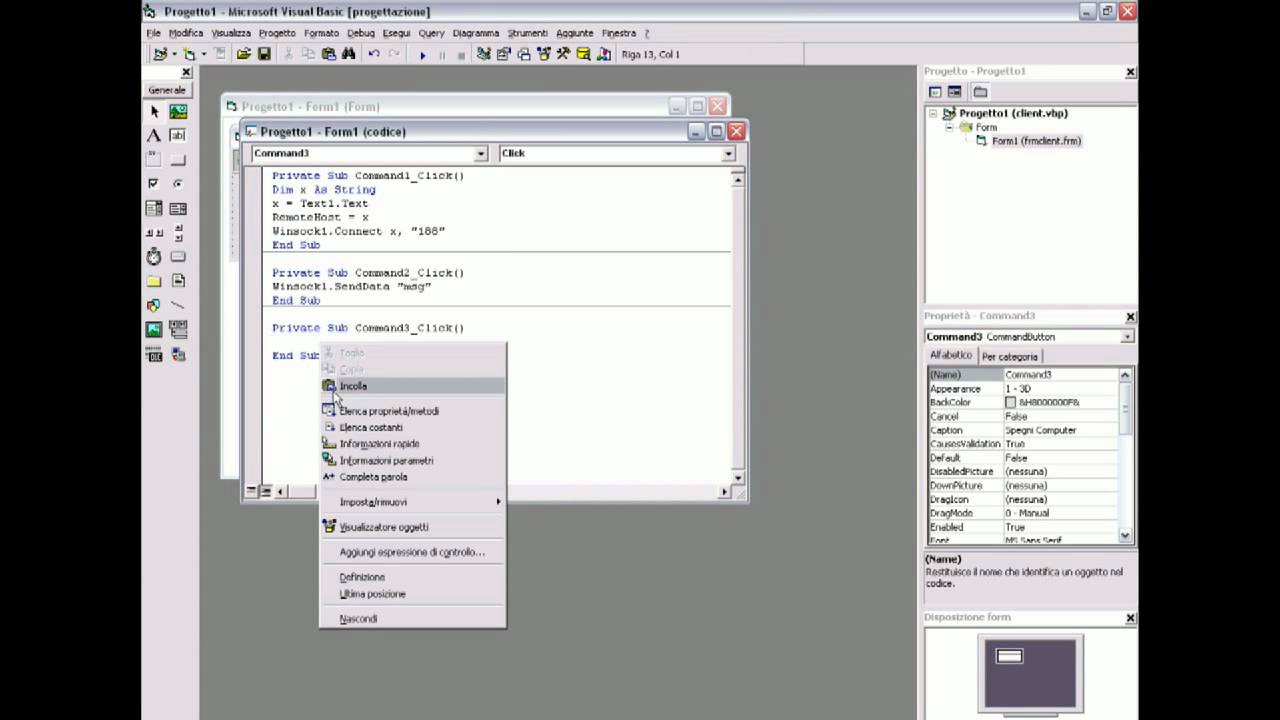The height and width of the screenshot is (720, 1280).
Task: Open an existing project from the toolbar
Action: [243, 54]
